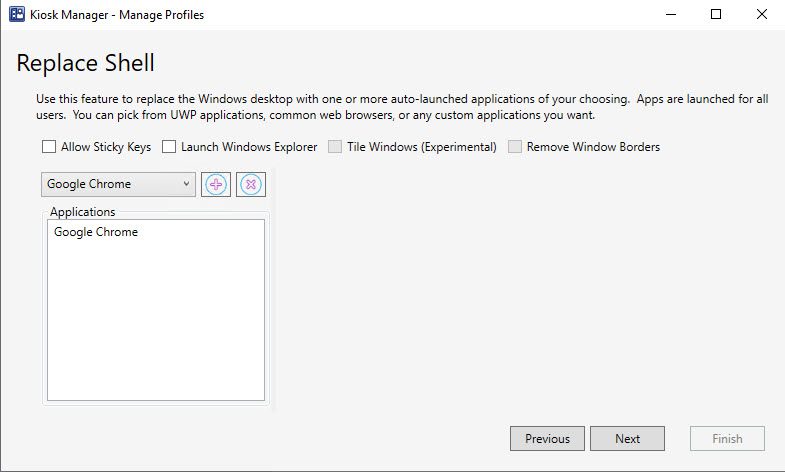The width and height of the screenshot is (785, 472).
Task: Remove application using the X icon
Action: click(x=251, y=184)
